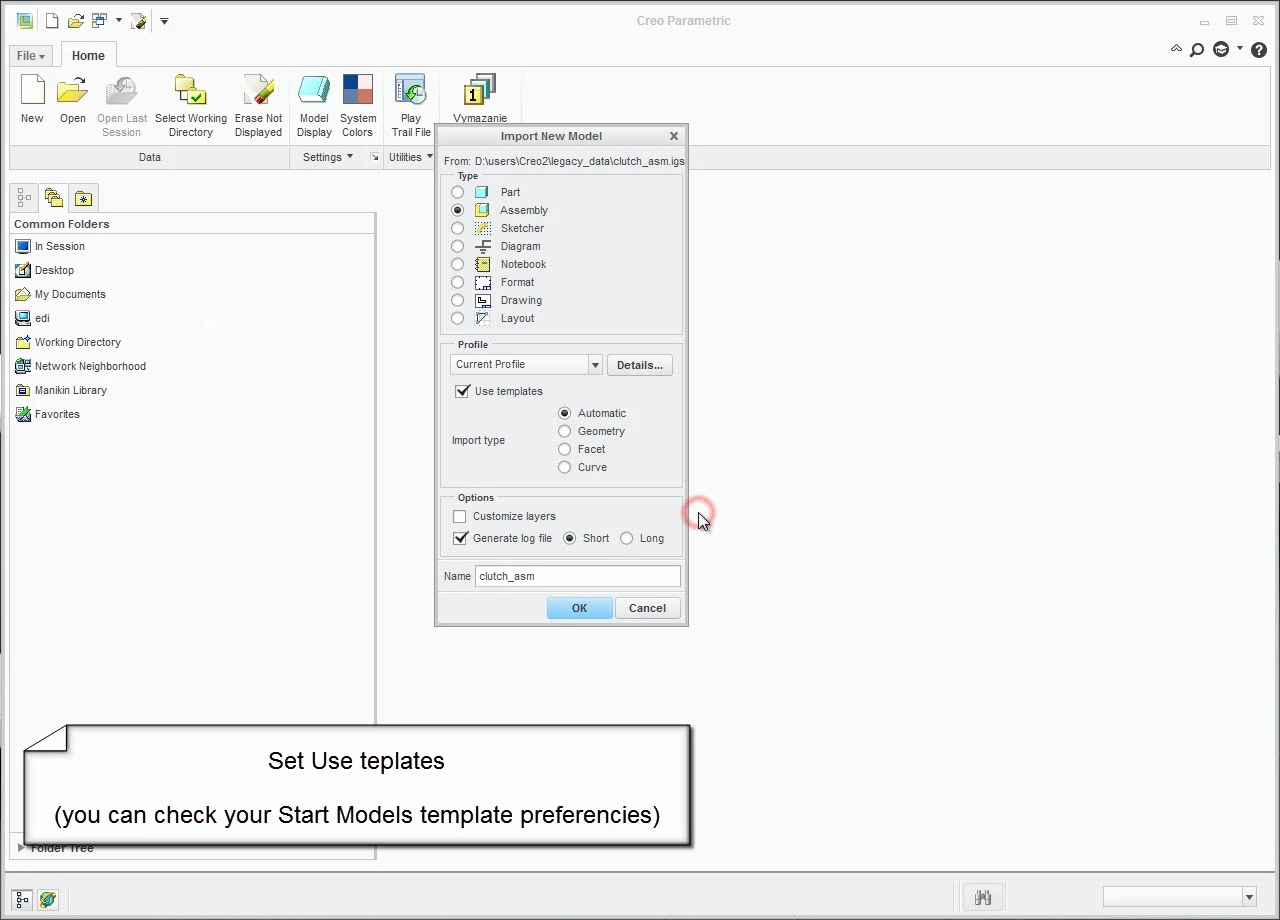
Task: Click the Details... profile button
Action: [x=640, y=365]
